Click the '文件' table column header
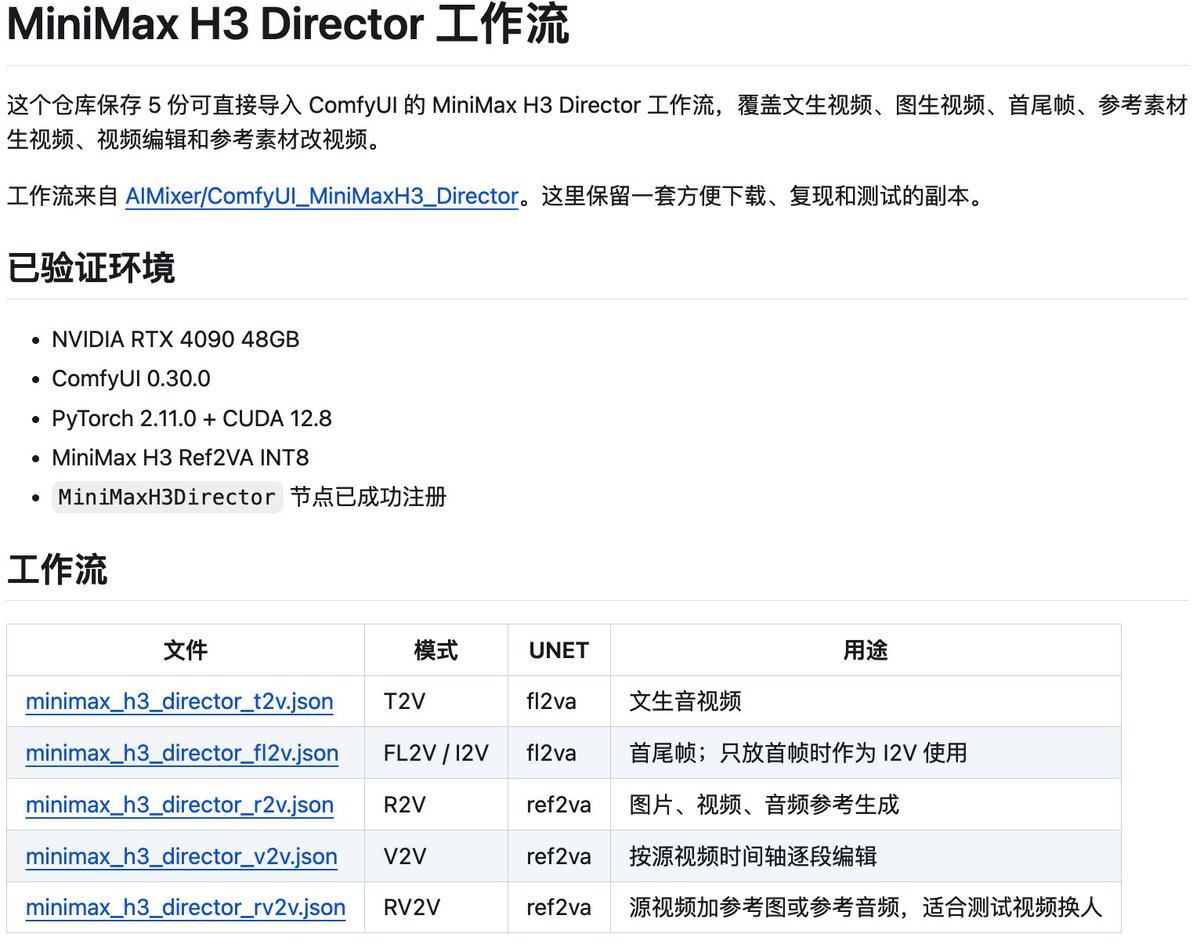The height and width of the screenshot is (948, 1200). tap(185, 650)
